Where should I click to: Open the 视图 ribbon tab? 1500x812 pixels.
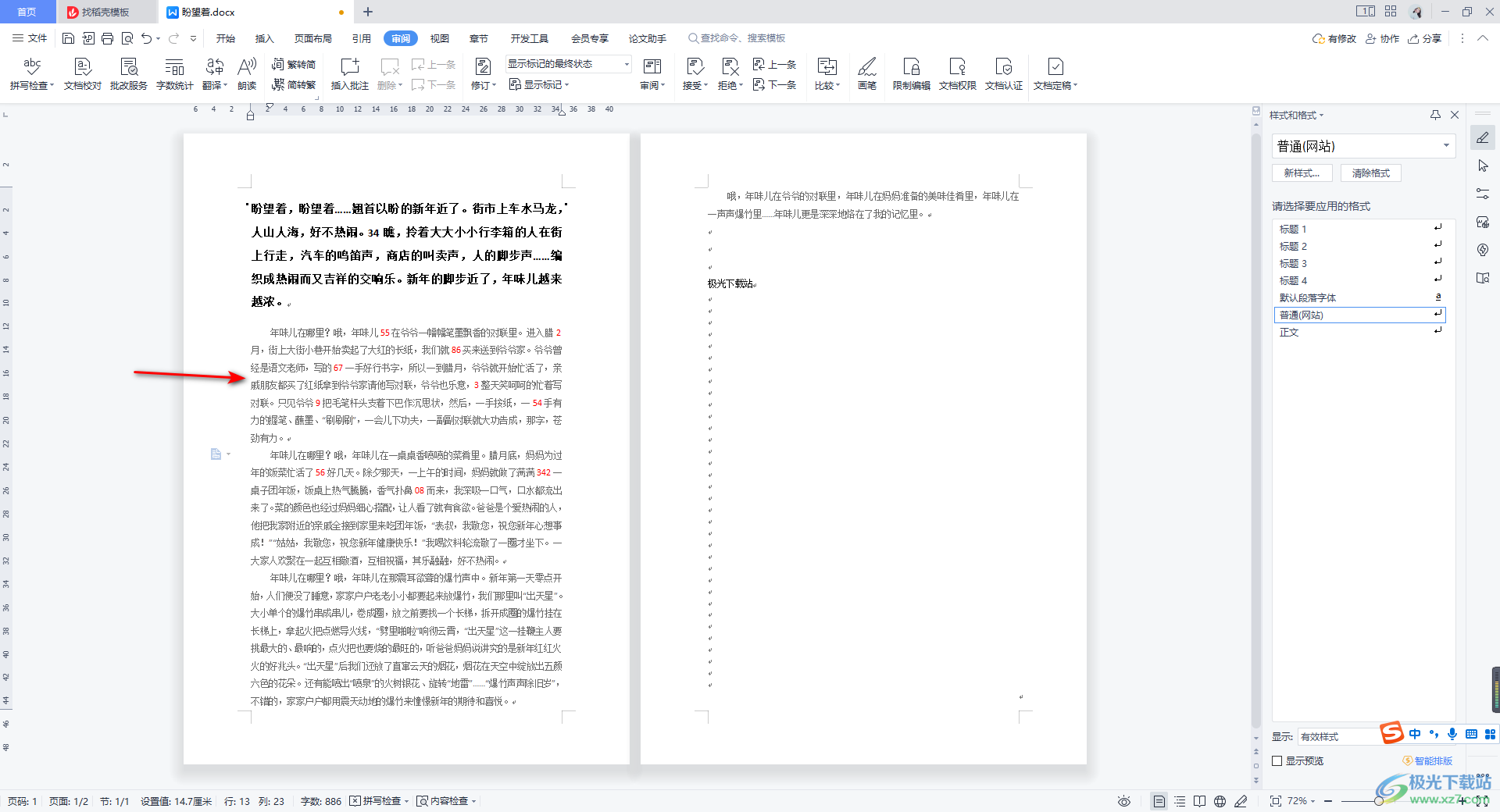440,38
